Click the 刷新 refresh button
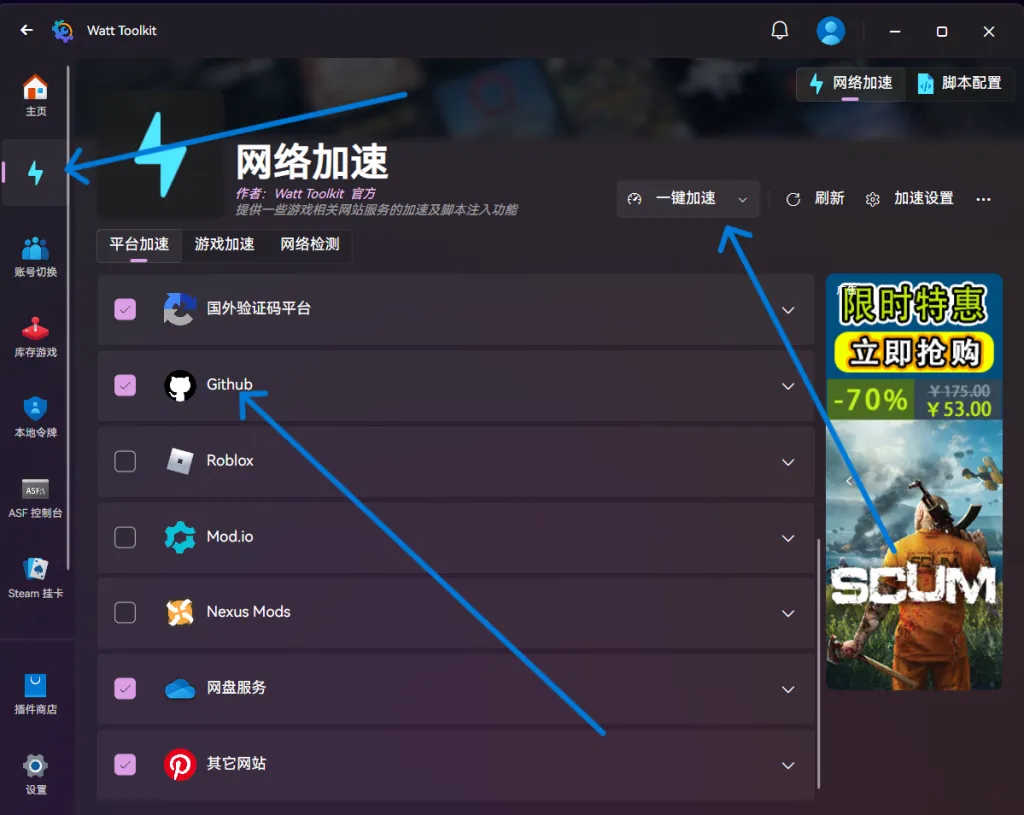This screenshot has width=1024, height=815. [815, 199]
